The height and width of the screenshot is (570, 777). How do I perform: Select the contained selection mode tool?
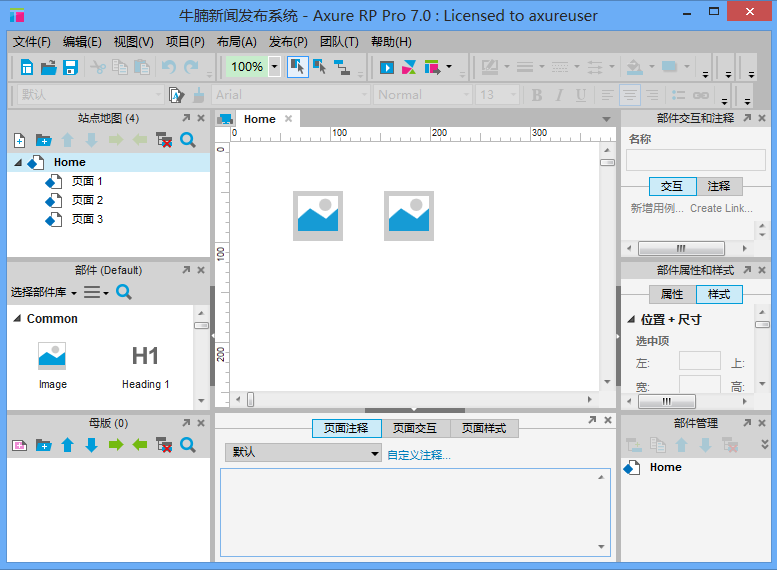320,67
